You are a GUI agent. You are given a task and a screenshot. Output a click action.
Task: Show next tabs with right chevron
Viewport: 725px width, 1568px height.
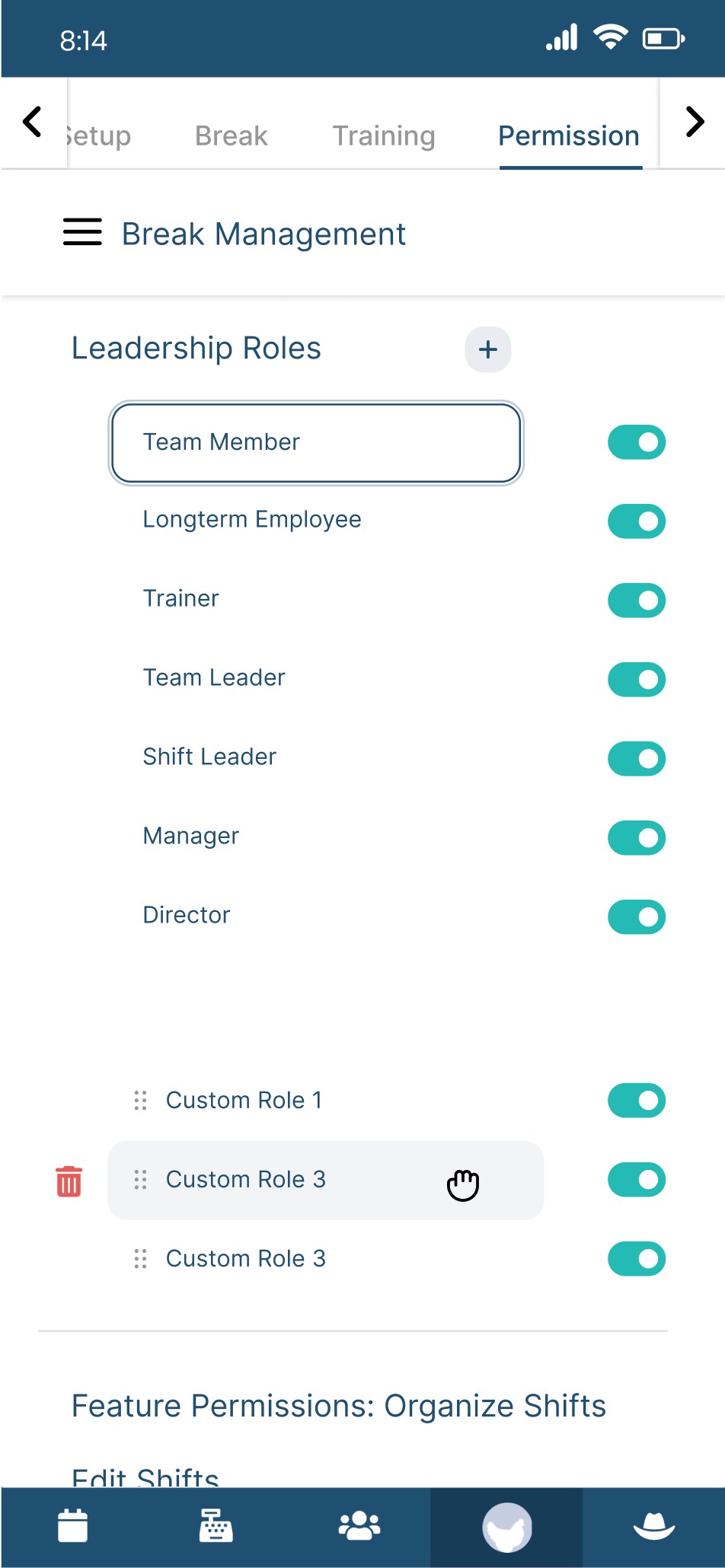pyautogui.click(x=695, y=122)
